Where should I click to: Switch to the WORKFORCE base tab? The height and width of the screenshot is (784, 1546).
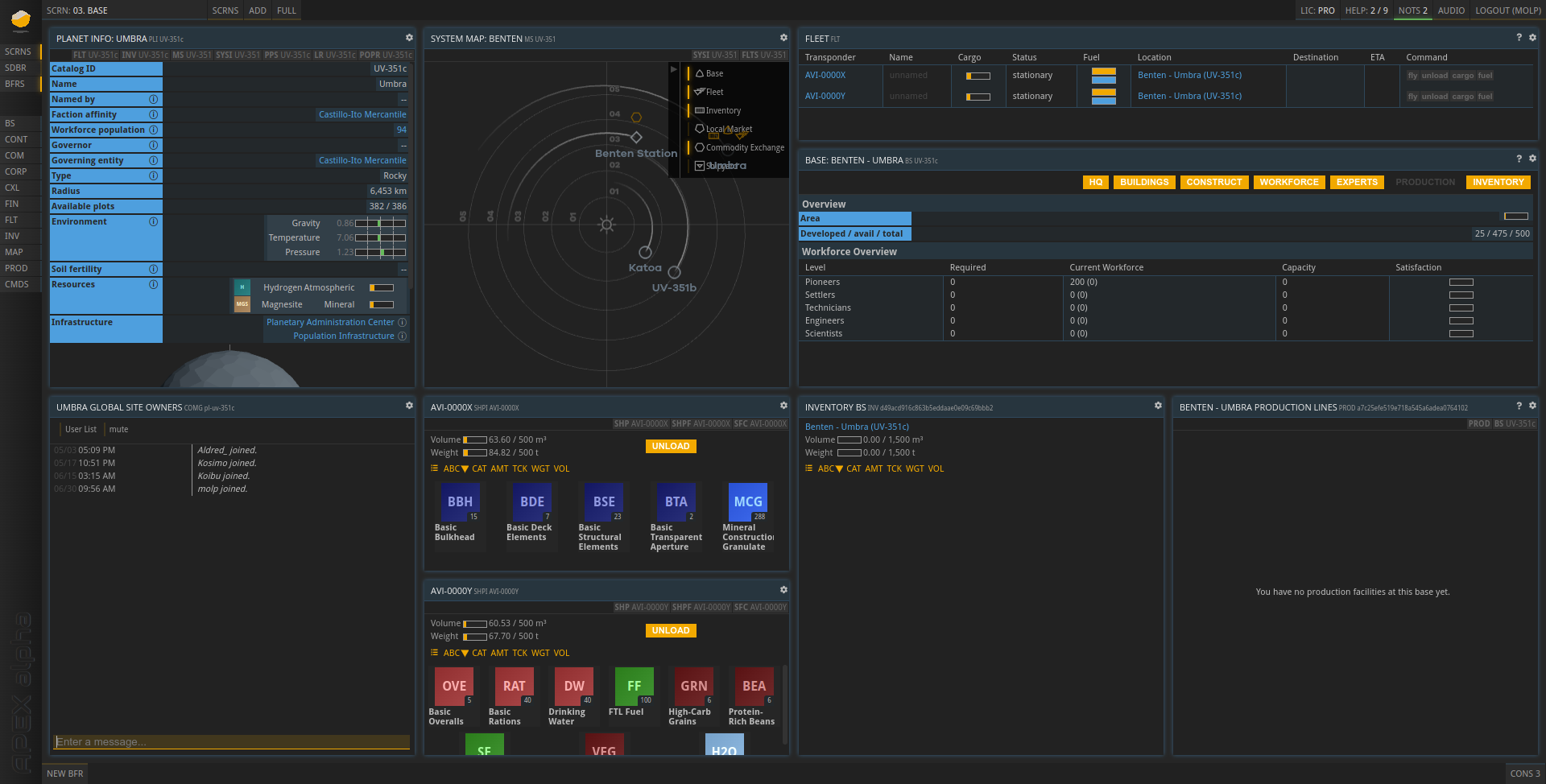pos(1289,182)
